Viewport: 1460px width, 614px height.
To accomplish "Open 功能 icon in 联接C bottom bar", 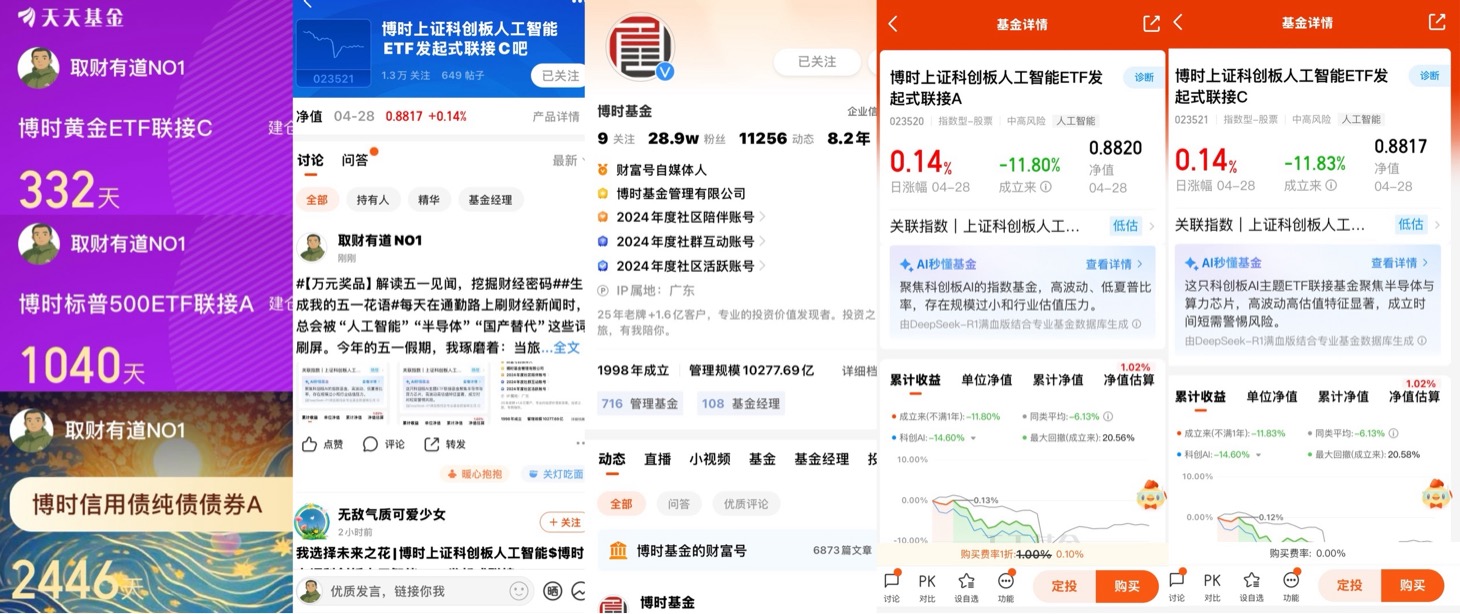I will pyautogui.click(x=1291, y=586).
